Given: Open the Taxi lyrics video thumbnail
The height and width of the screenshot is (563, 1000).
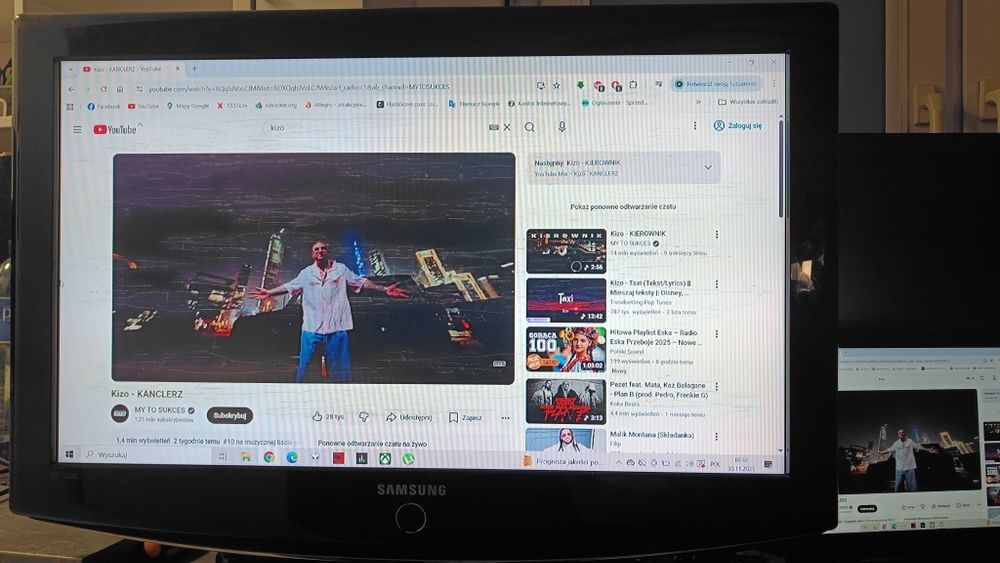Looking at the screenshot, I should point(566,300).
